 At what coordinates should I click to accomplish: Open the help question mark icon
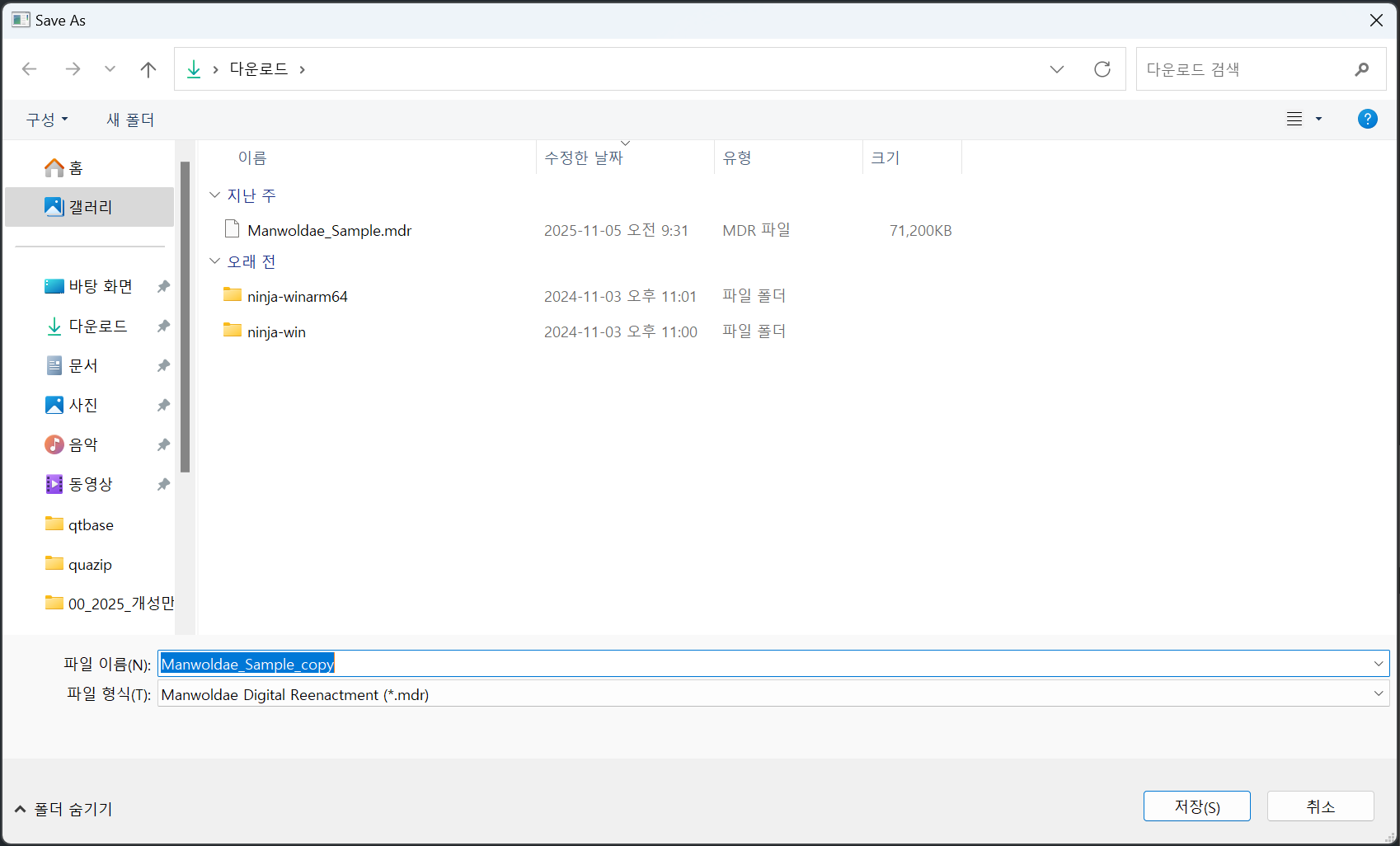tap(1367, 119)
